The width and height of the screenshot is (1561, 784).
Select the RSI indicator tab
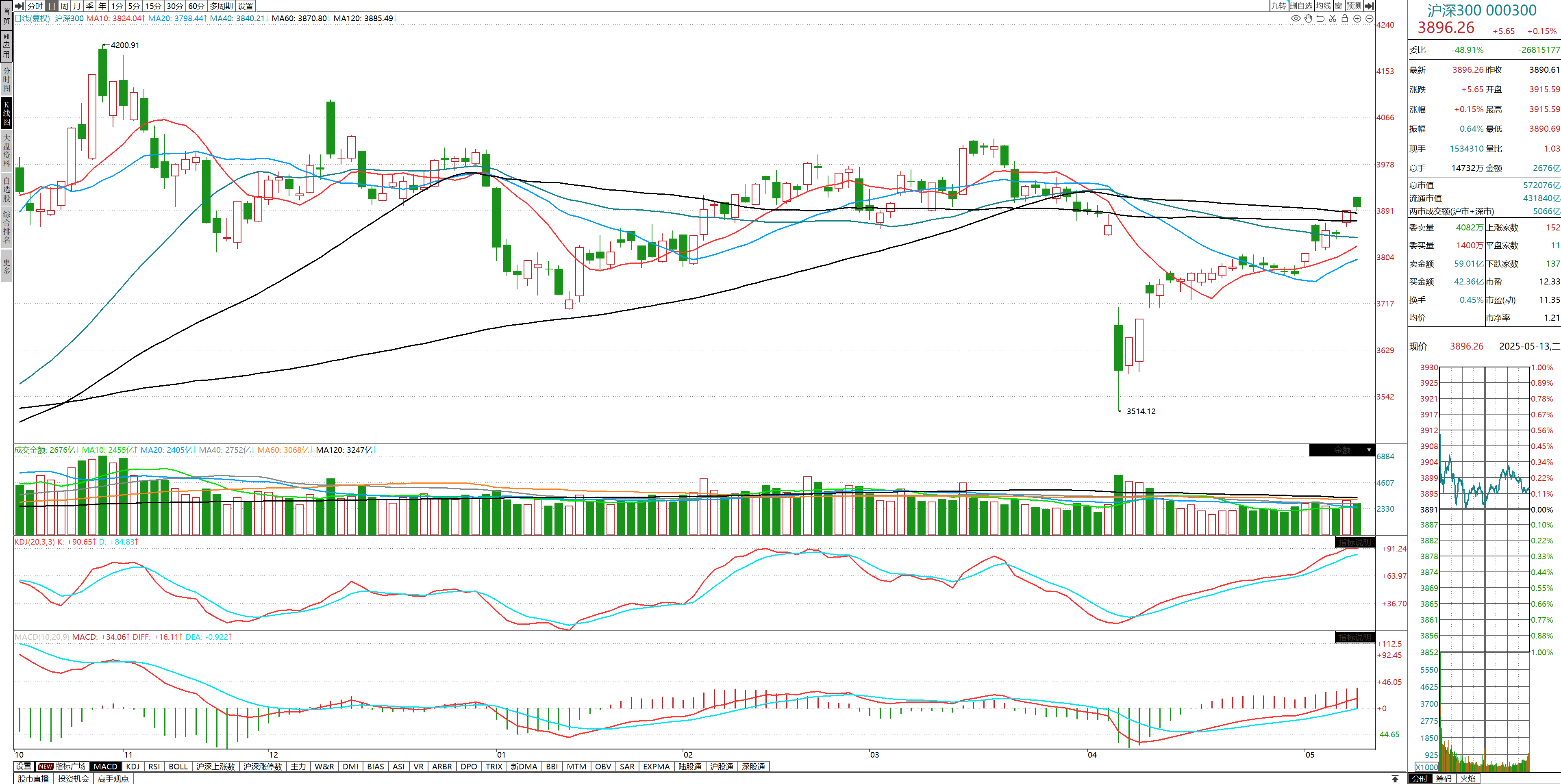[x=154, y=767]
